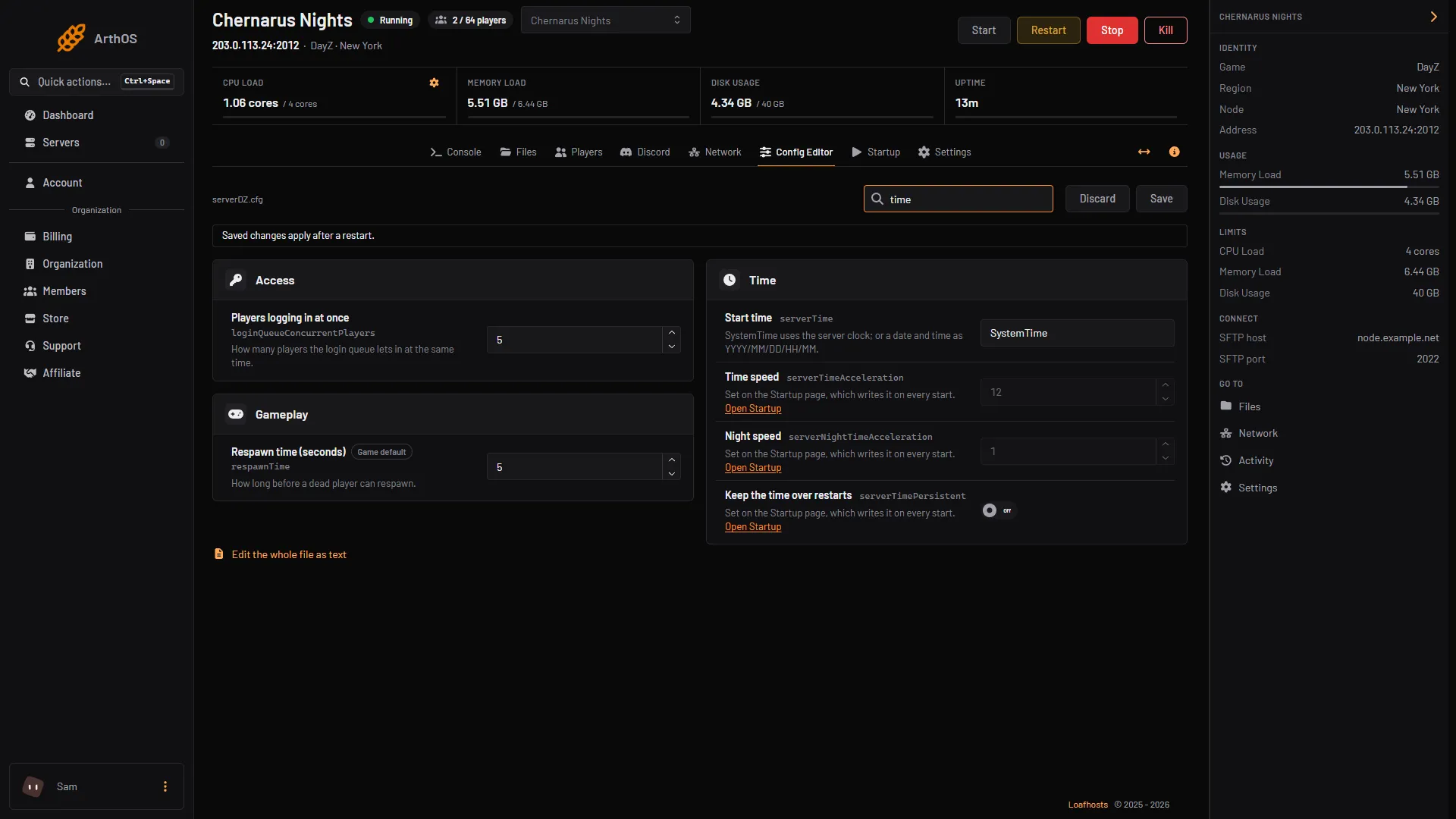Image resolution: width=1456 pixels, height=819 pixels.
Task: Open Dashboard in the sidebar
Action: point(96,115)
